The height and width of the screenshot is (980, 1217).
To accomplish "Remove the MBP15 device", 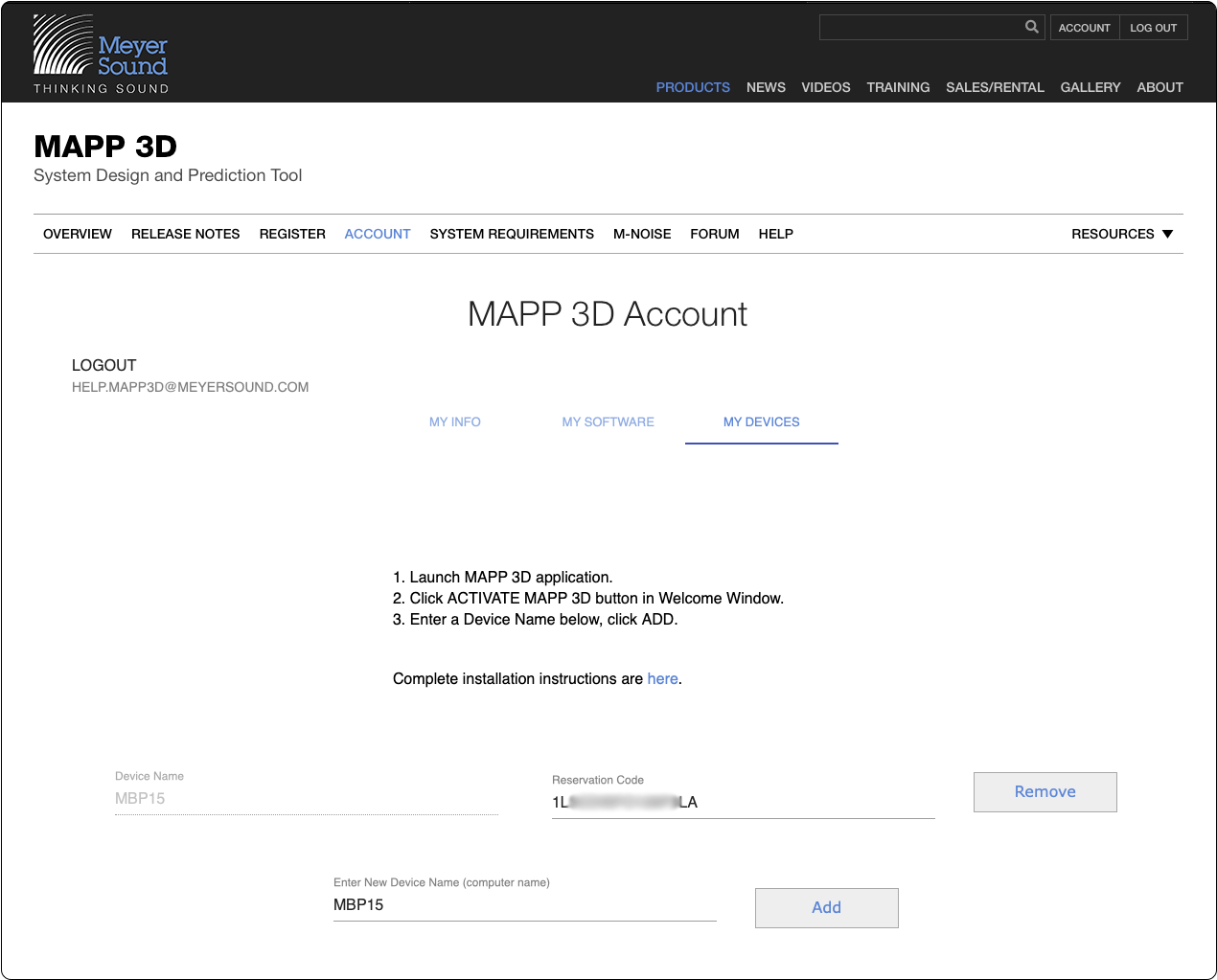I will click(x=1045, y=792).
